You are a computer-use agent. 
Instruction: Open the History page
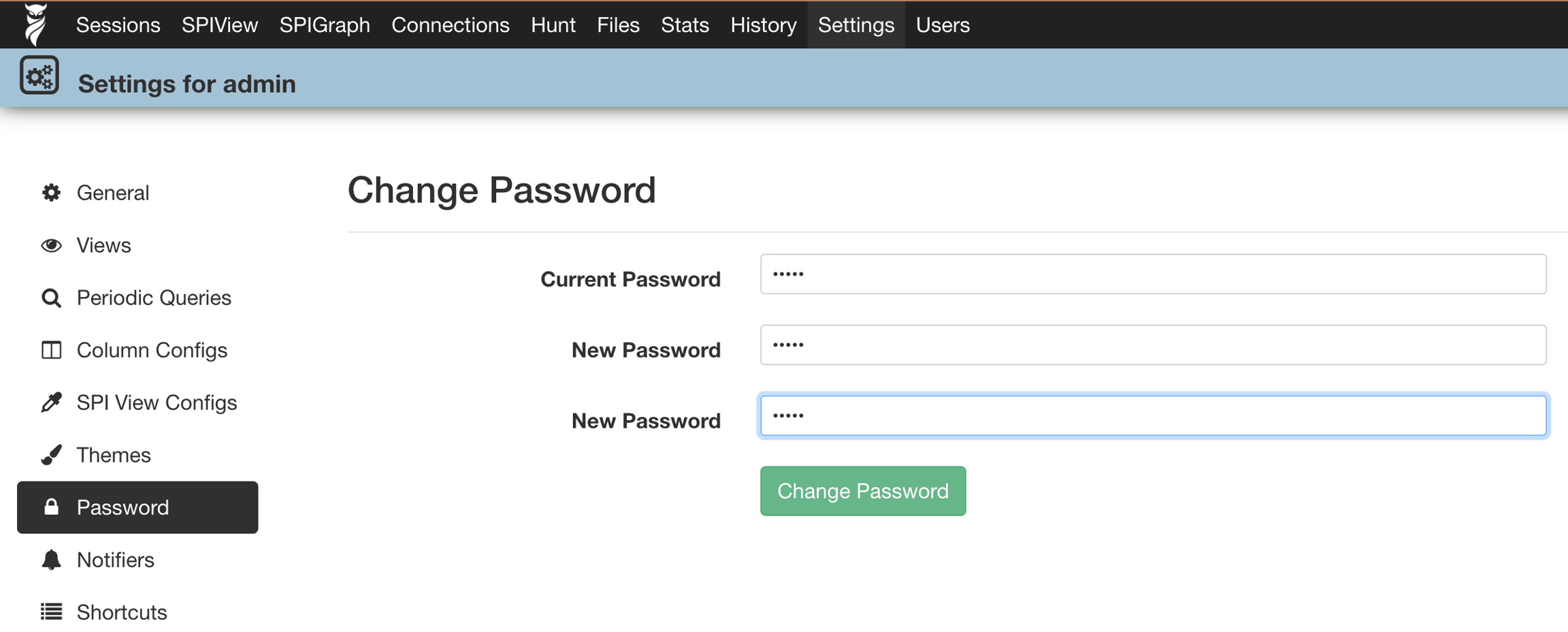763,25
